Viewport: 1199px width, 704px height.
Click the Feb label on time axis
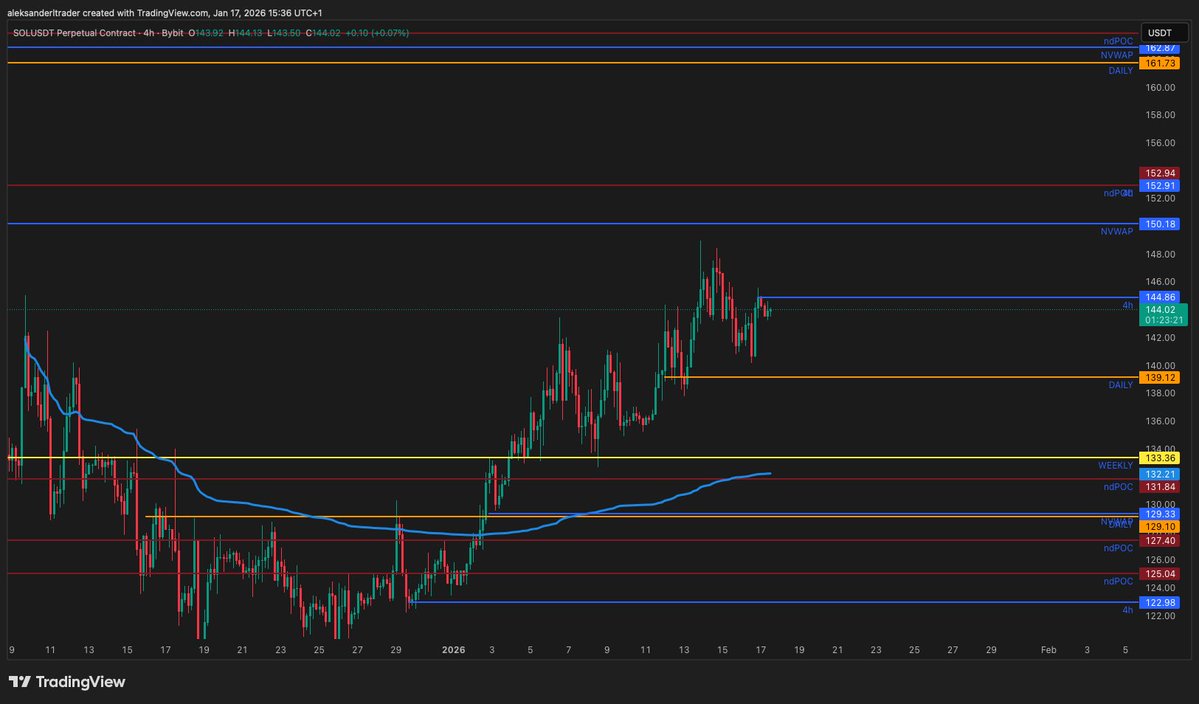click(x=1047, y=649)
